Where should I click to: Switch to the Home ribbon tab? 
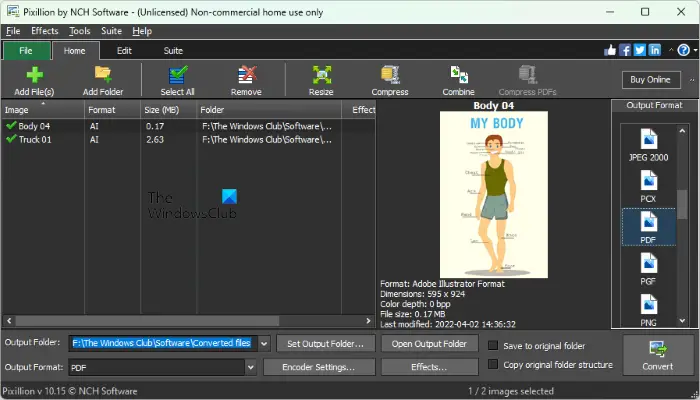click(74, 51)
